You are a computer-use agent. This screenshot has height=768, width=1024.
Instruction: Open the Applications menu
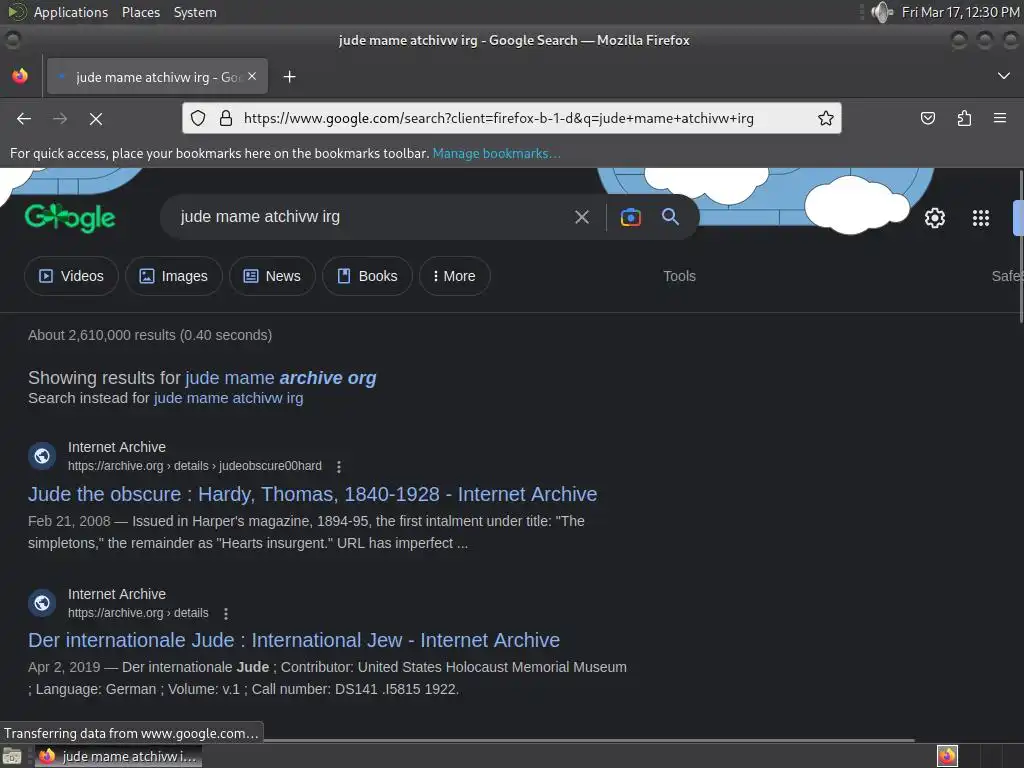tap(71, 12)
